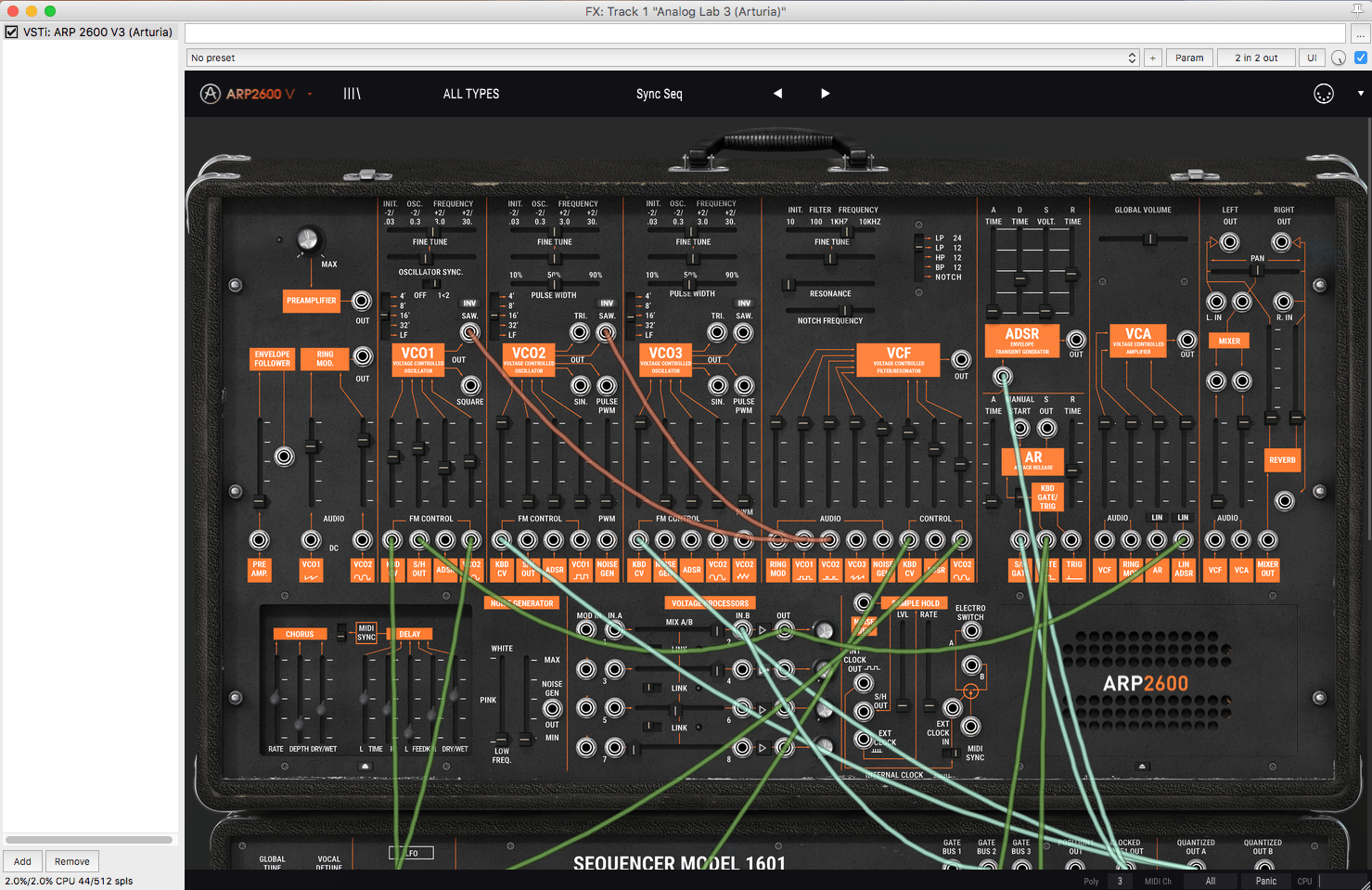Click the VCO1 SQUARE output jack
This screenshot has width=1372, height=890.
[470, 385]
